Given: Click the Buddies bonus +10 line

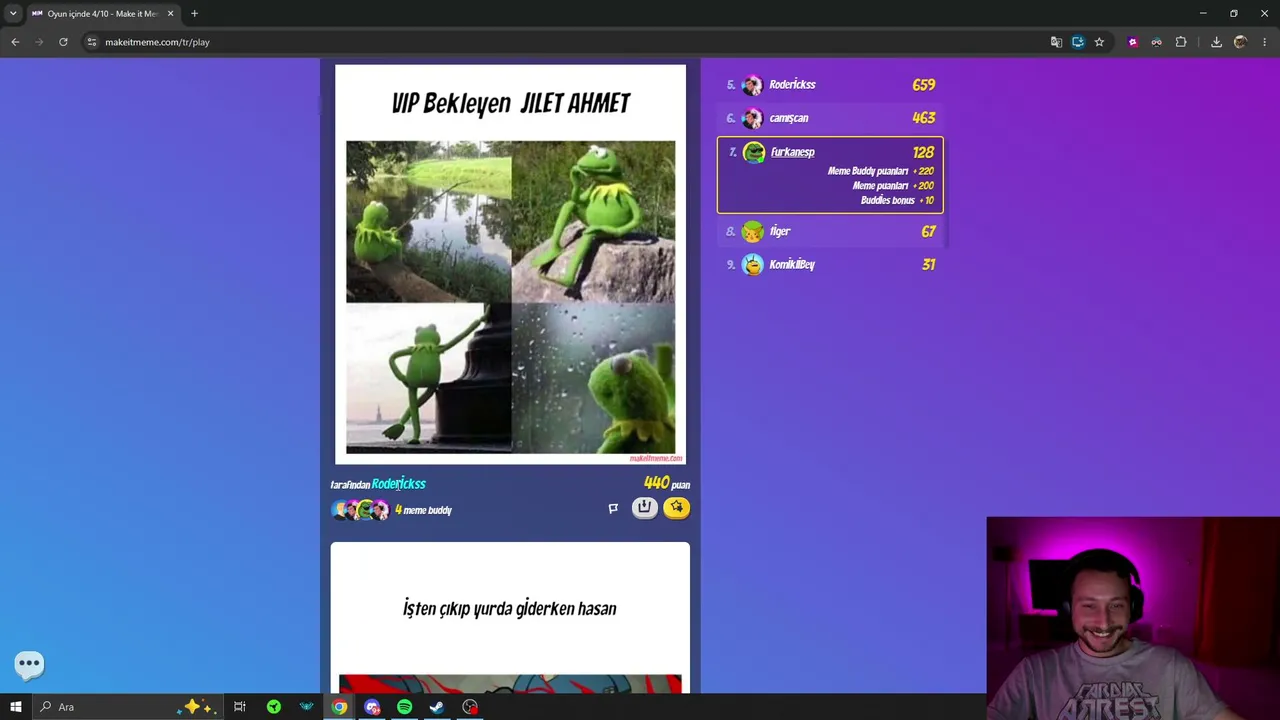Looking at the screenshot, I should 897,200.
